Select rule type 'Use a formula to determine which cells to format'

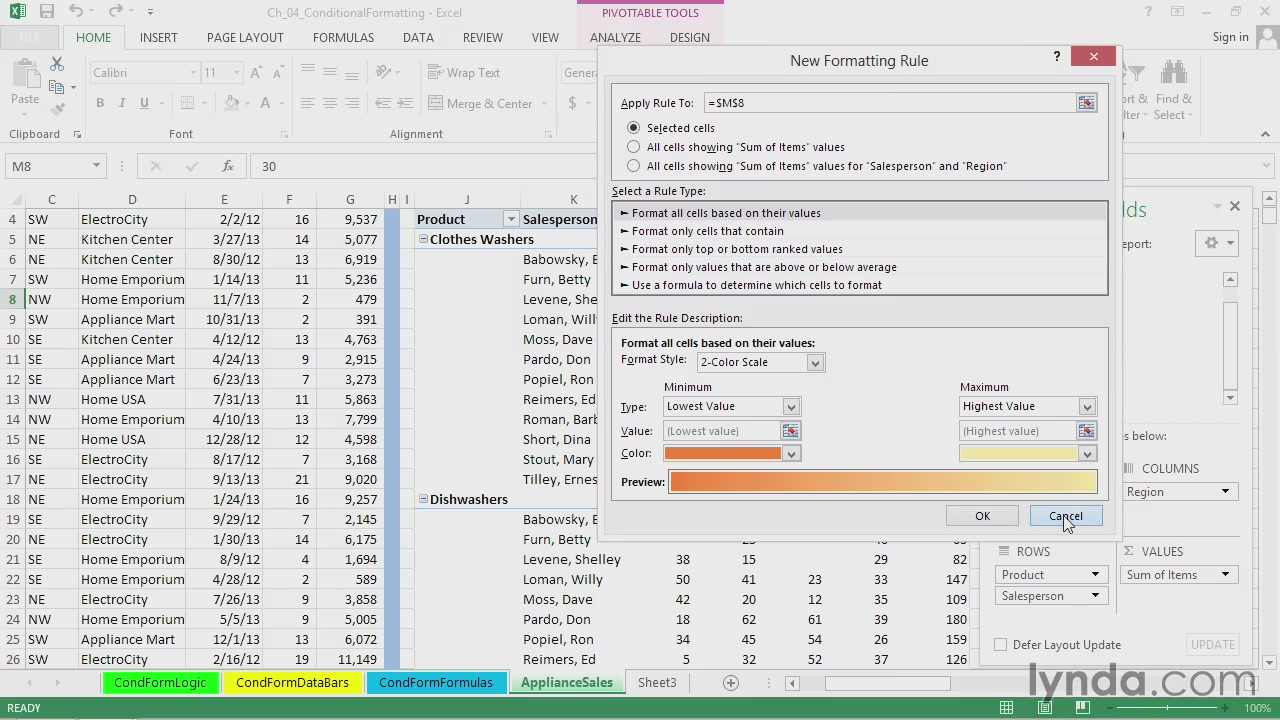tap(859, 285)
